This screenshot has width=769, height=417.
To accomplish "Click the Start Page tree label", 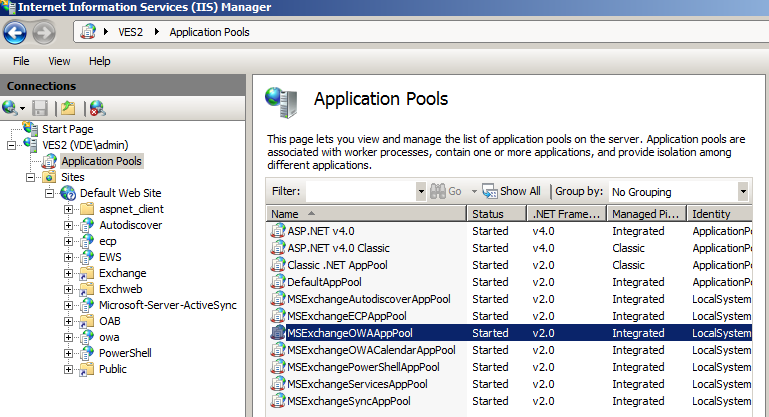I will [68, 129].
